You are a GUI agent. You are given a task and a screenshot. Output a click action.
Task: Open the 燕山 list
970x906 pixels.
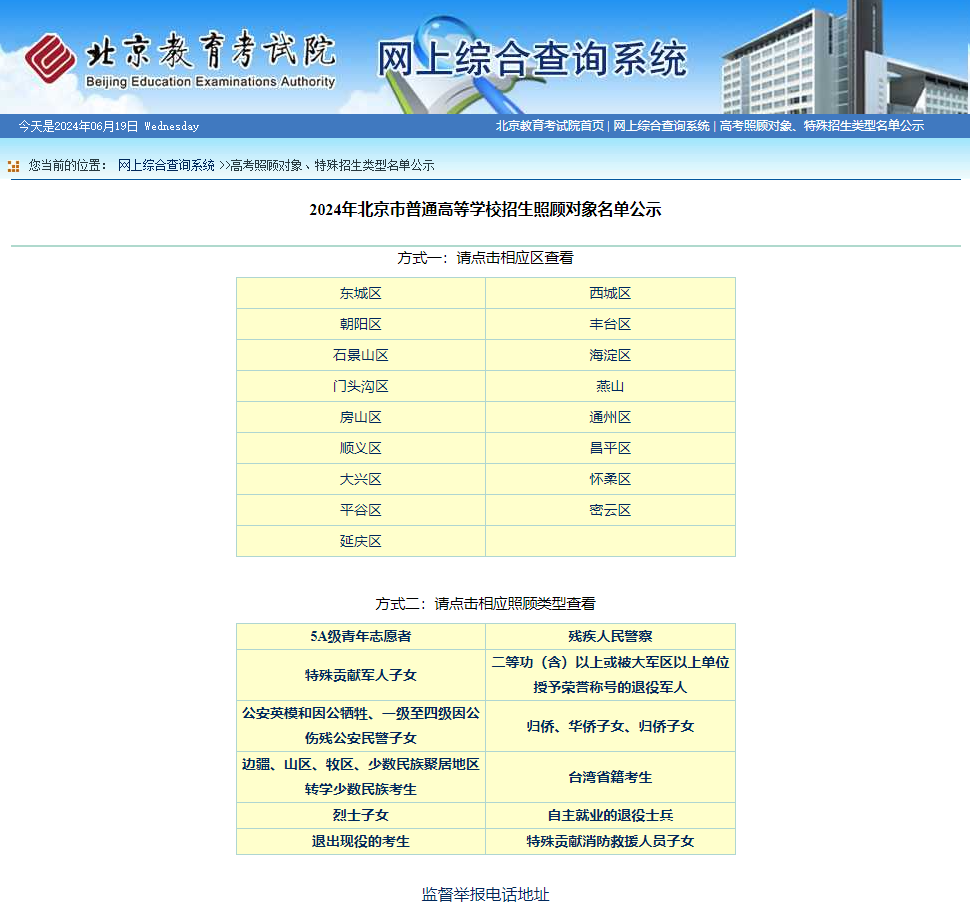coord(610,386)
